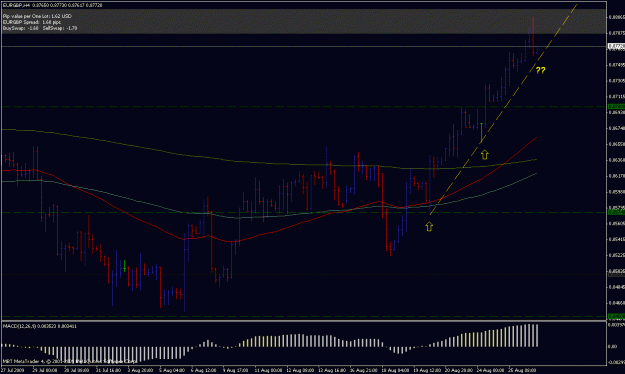Click the '31 Jul 16:00' time label
Viewport: 625px width, 374px height.
tap(109, 370)
